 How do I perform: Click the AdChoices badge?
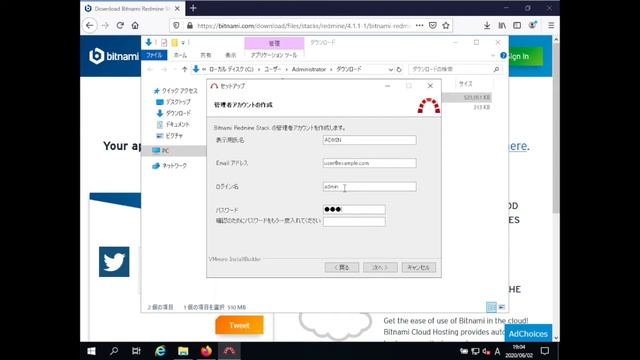pyautogui.click(x=528, y=333)
